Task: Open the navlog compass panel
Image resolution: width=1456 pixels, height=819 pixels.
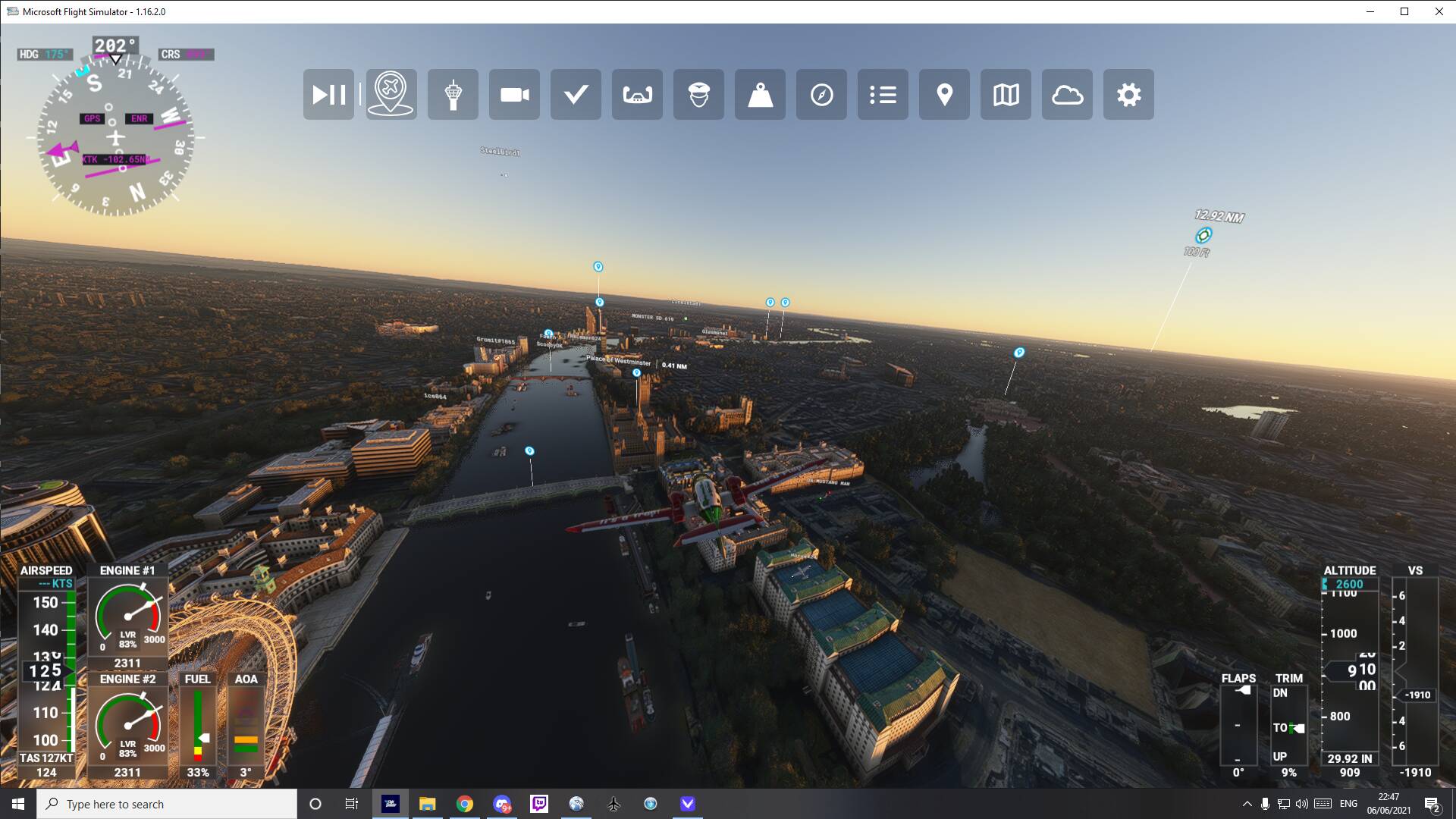Action: click(821, 95)
